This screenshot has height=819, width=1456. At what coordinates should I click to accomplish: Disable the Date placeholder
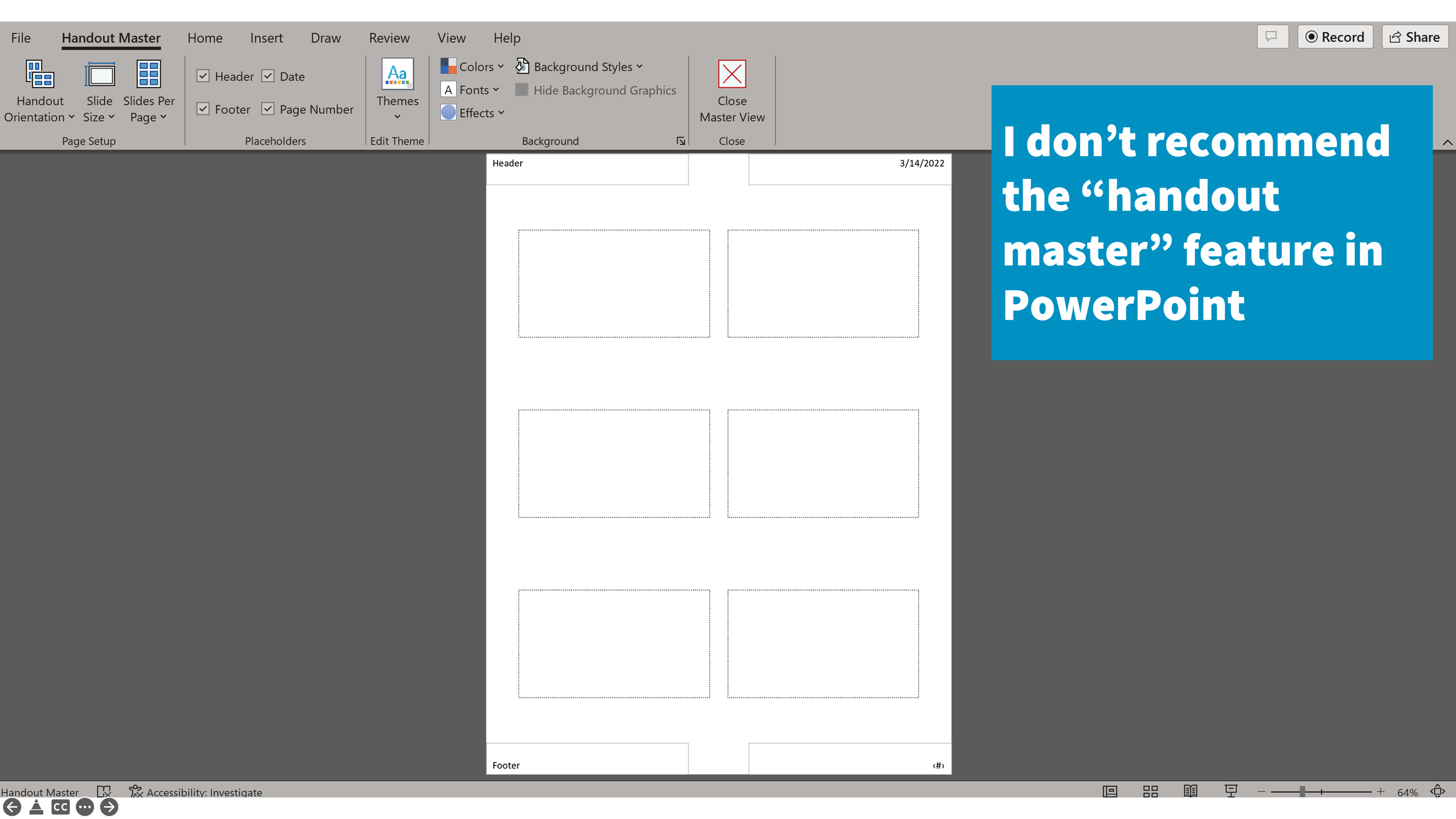268,76
